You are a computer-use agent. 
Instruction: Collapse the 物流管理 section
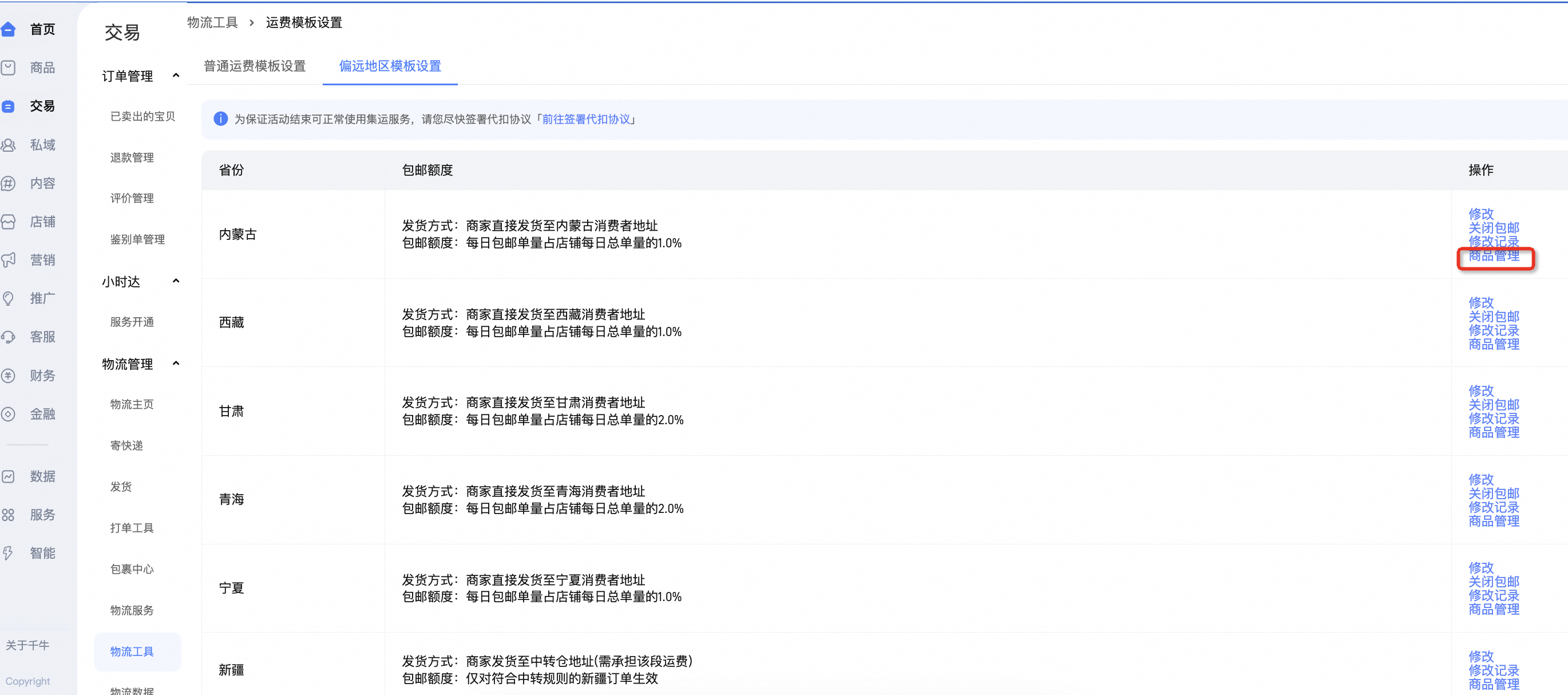[x=176, y=364]
